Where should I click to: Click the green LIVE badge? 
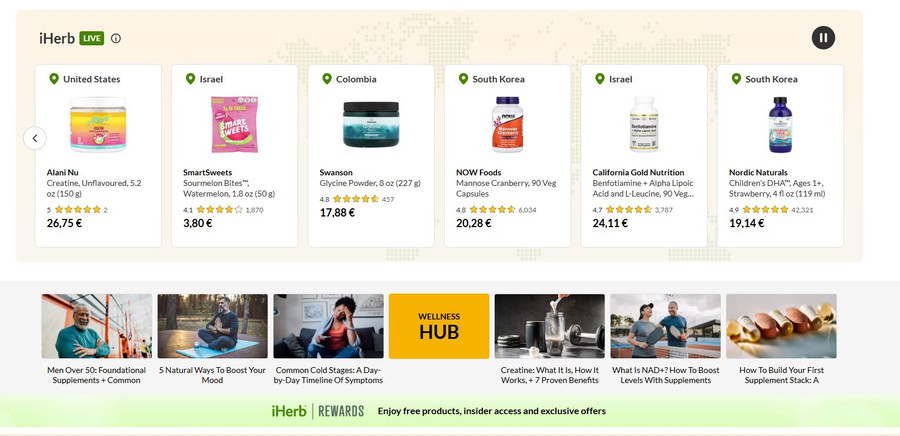92,38
